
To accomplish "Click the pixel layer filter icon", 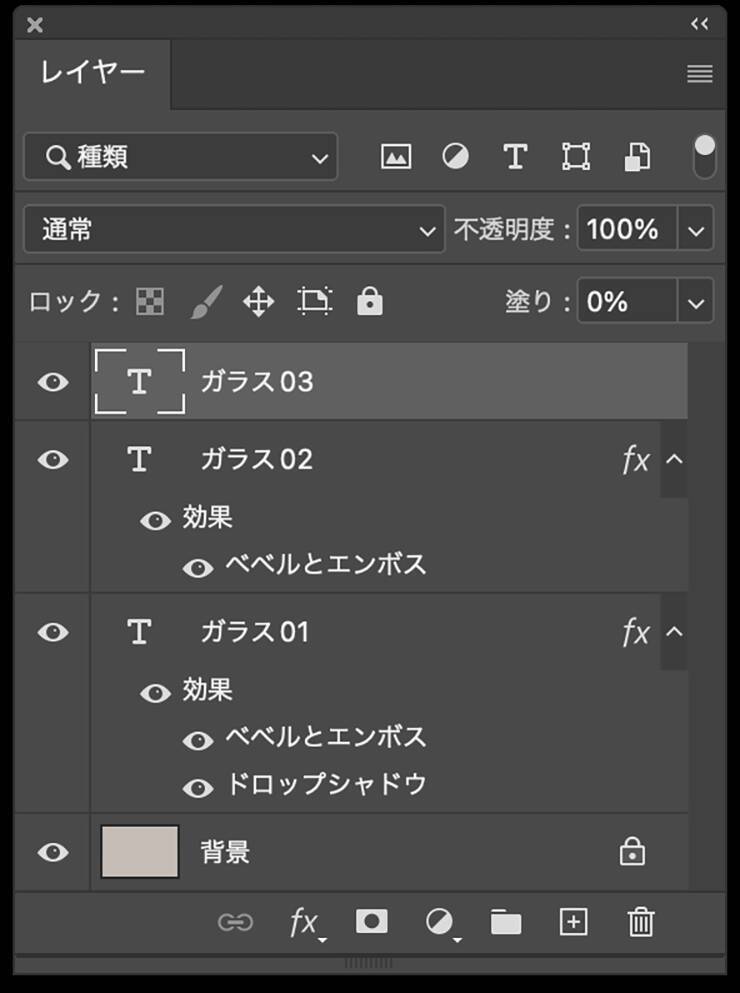I will tap(396, 156).
